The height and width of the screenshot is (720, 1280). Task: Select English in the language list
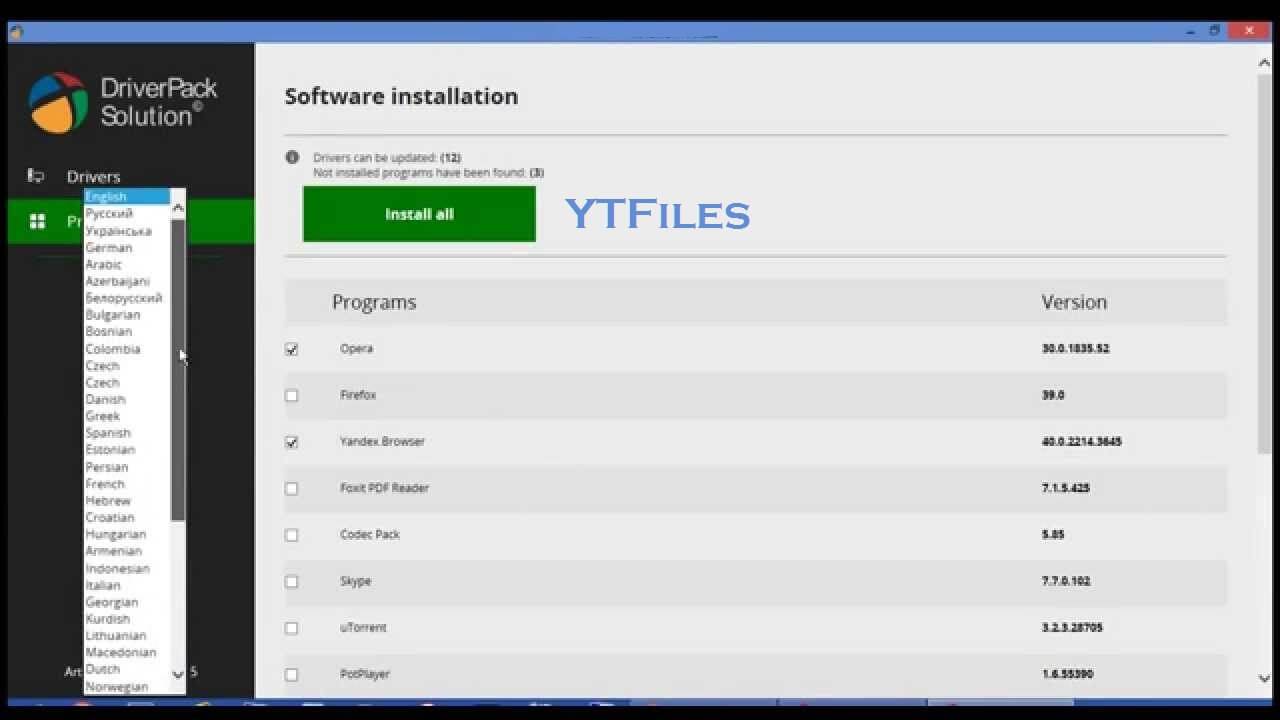127,196
